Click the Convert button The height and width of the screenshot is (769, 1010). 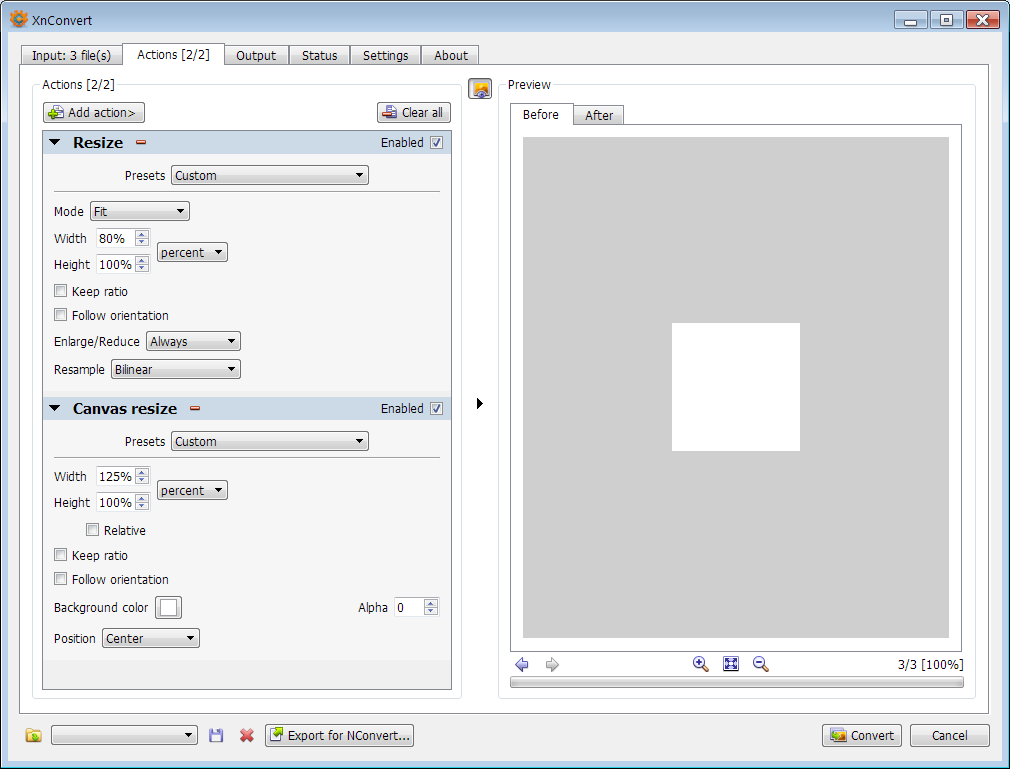862,736
